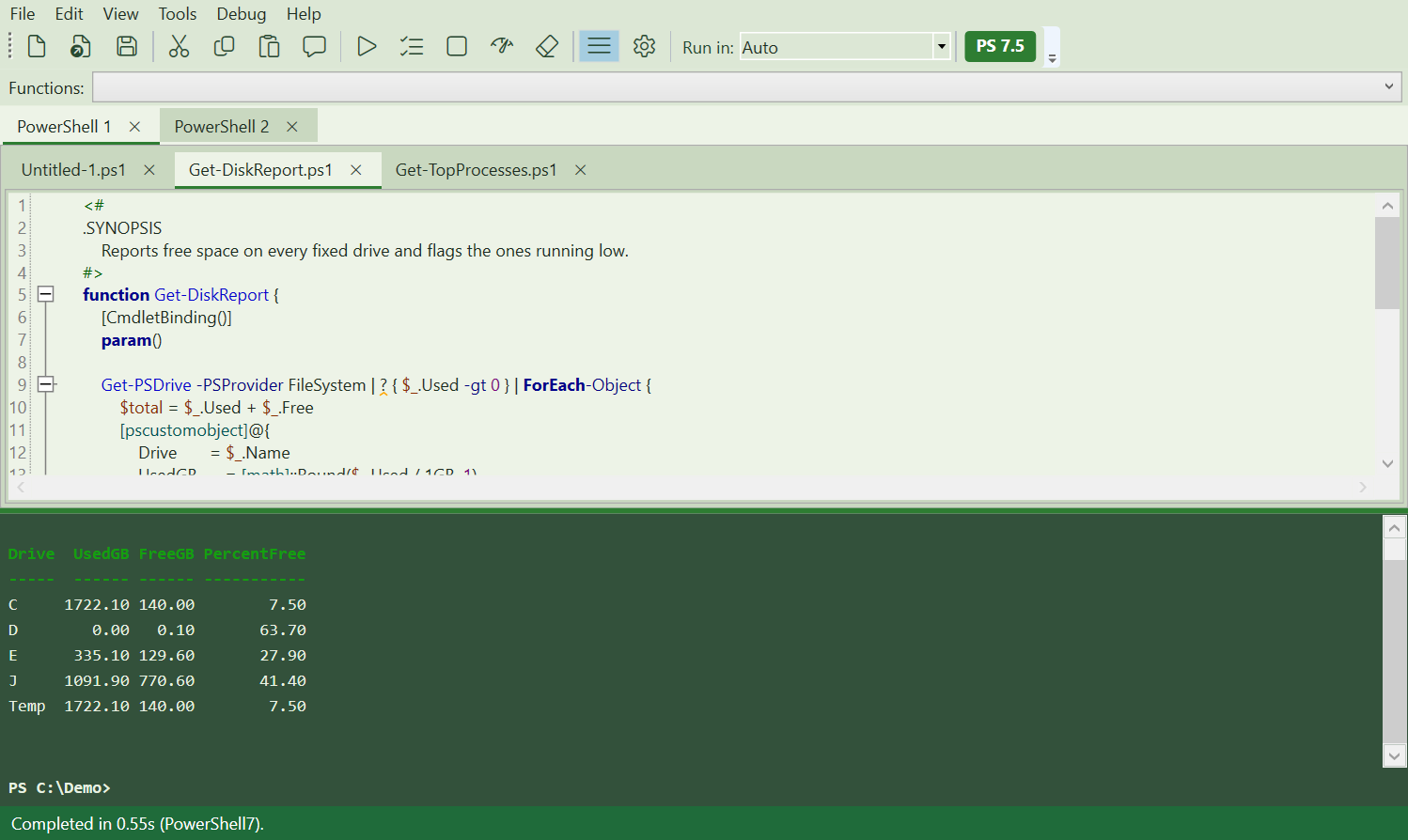Click editor scrollbar up arrow

1387,206
